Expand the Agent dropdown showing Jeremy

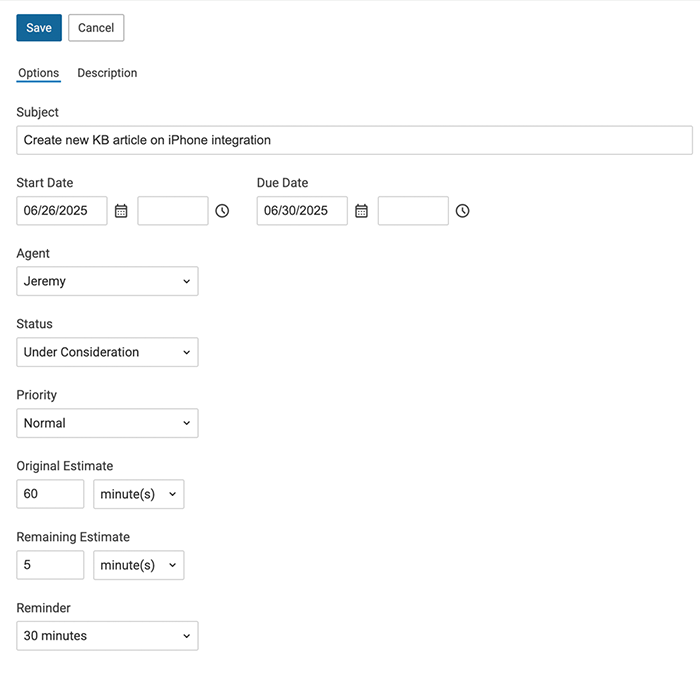107,281
